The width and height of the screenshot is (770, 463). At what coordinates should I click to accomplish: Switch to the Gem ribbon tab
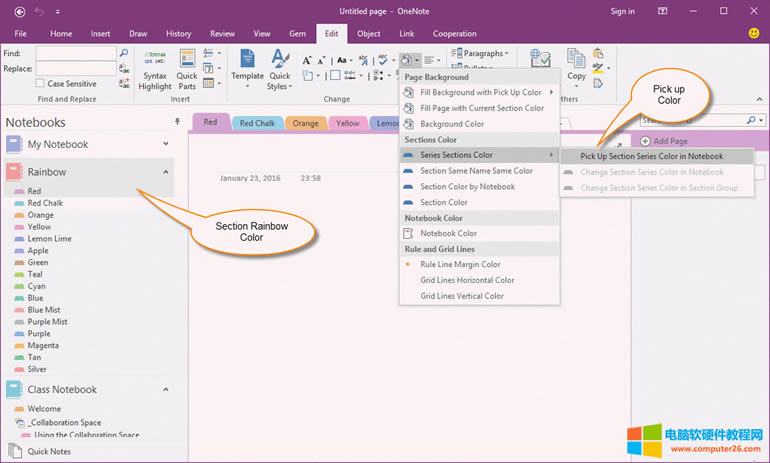tap(296, 33)
